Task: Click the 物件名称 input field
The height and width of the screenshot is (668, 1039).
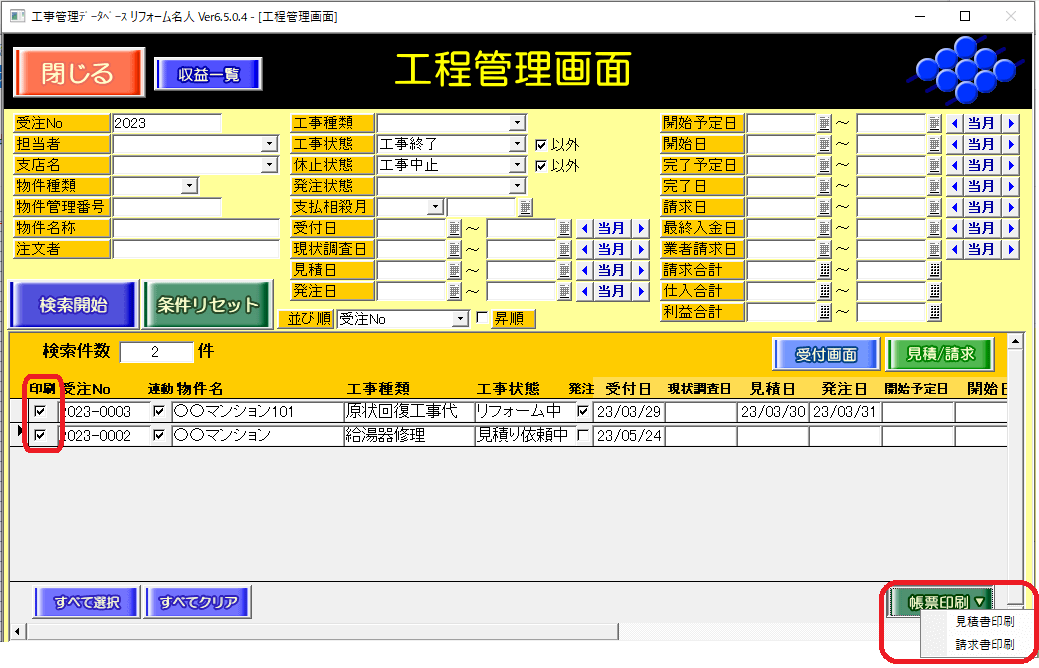Action: click(x=196, y=228)
